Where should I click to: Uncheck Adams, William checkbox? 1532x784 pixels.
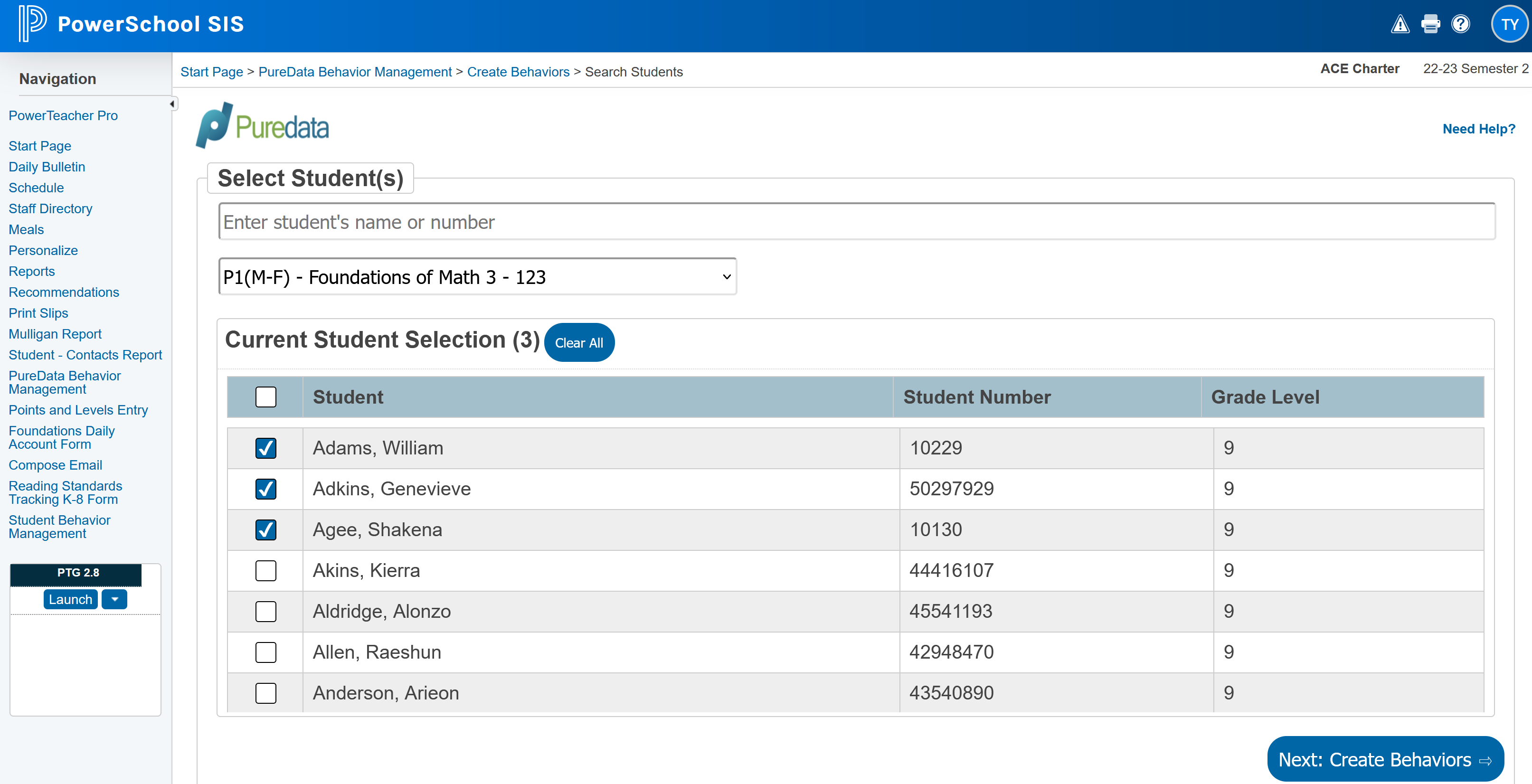pyautogui.click(x=266, y=448)
